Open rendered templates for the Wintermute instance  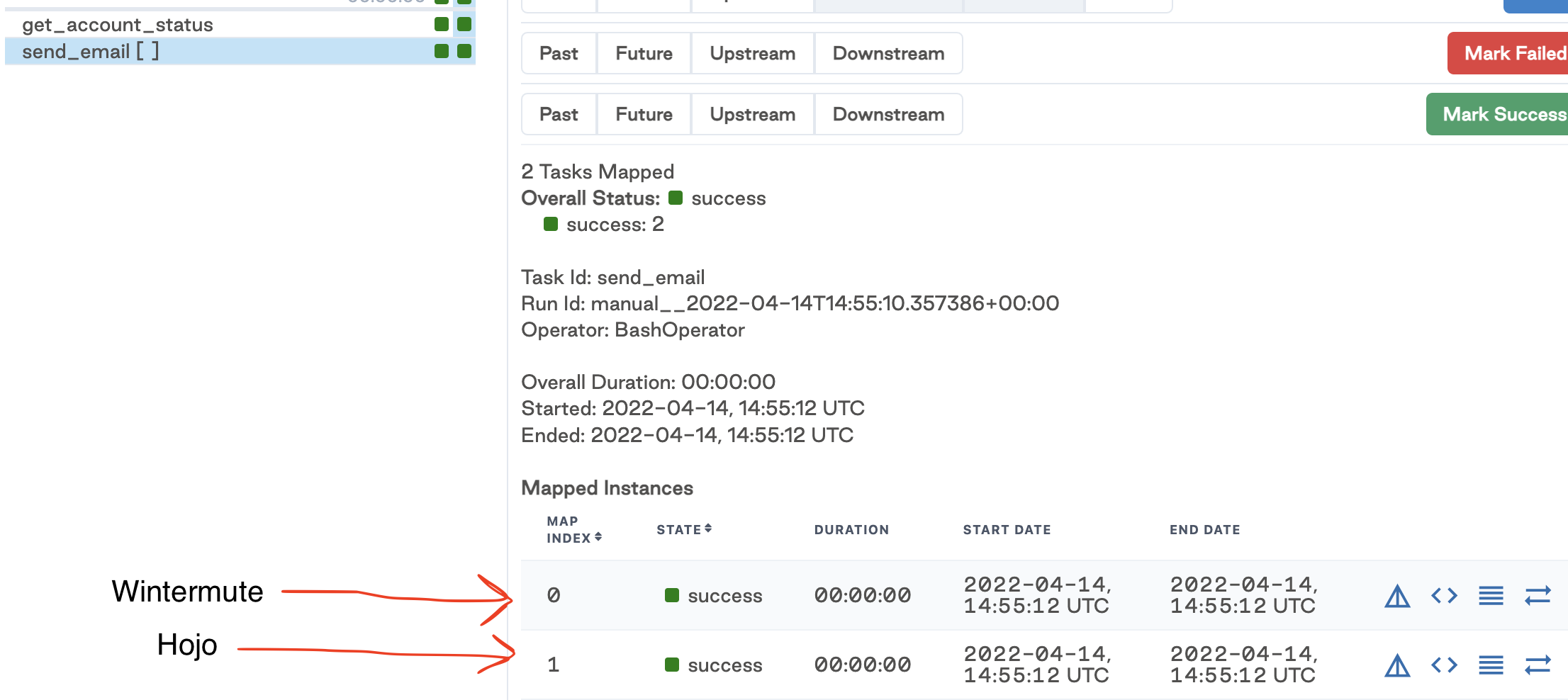click(x=1443, y=595)
